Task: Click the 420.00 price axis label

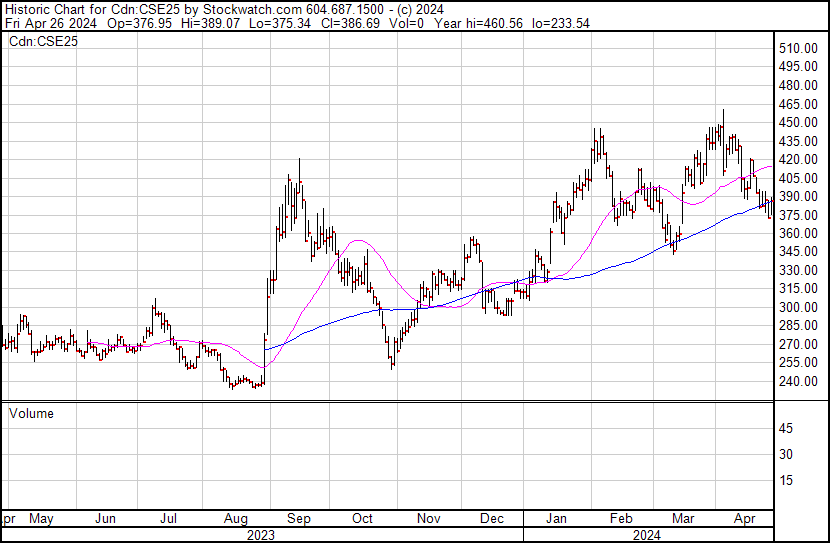Action: pos(798,159)
